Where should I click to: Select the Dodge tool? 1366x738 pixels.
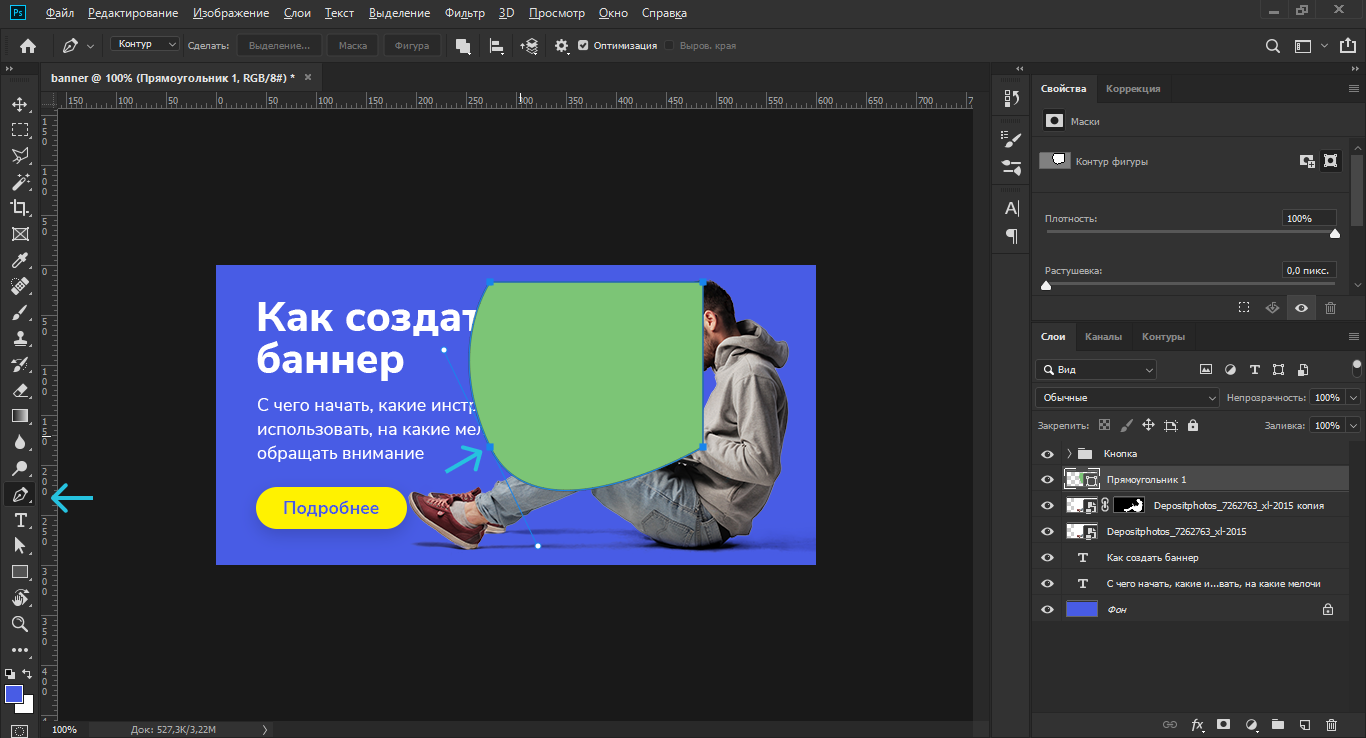point(20,468)
